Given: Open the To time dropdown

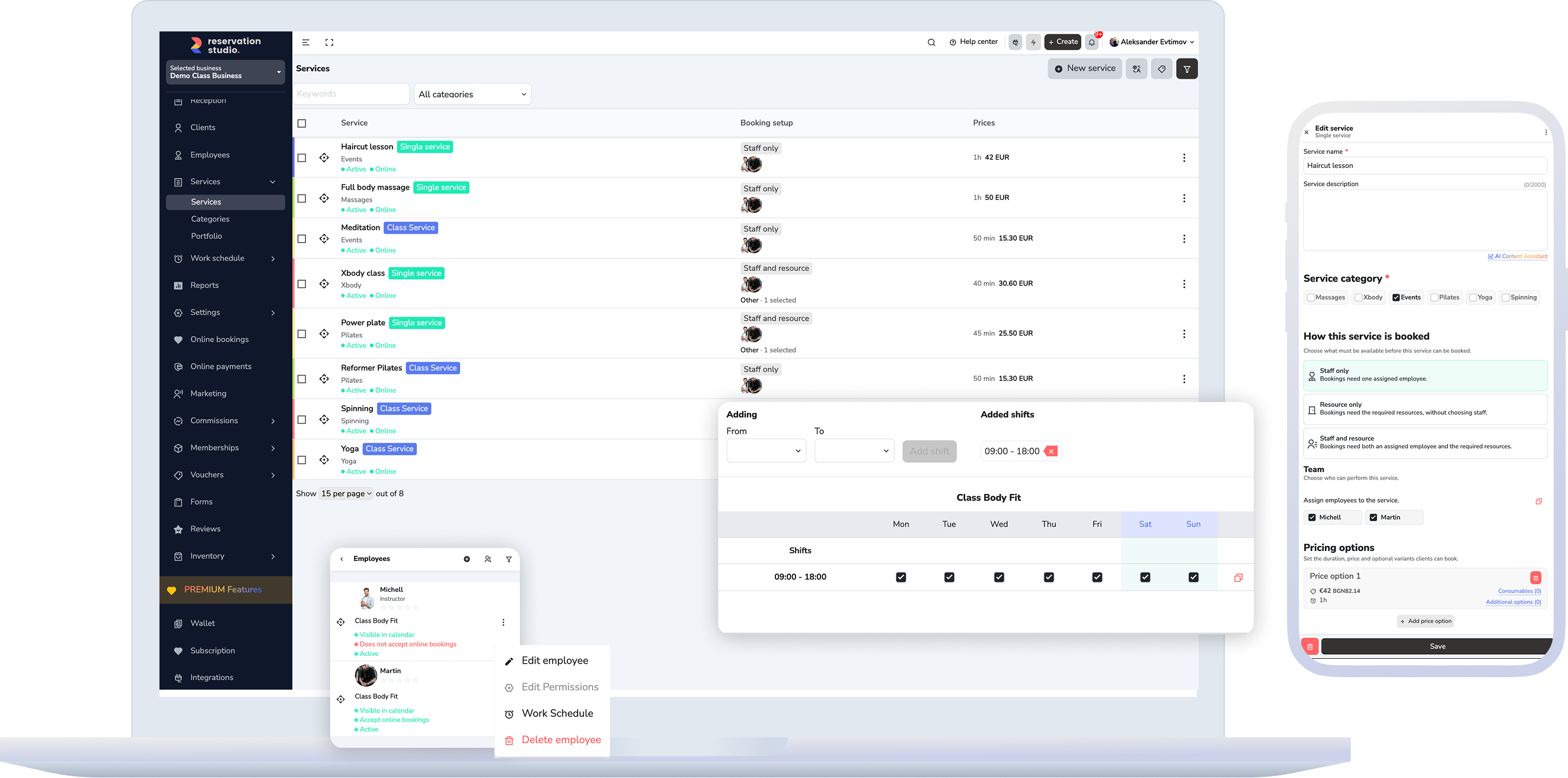Looking at the screenshot, I should coord(854,451).
